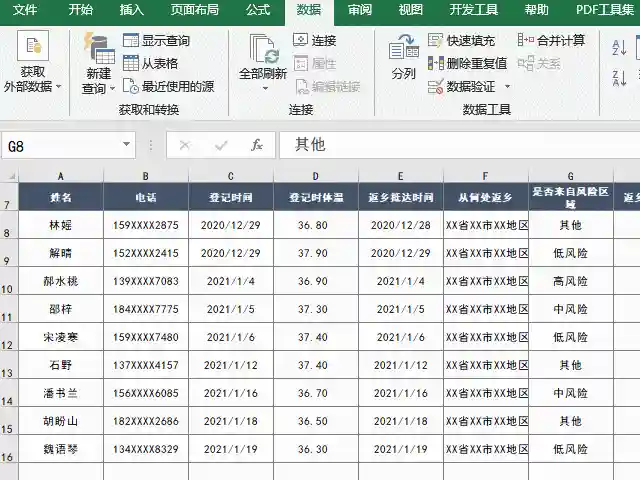Open 最近使用的源
640x480 pixels.
[168, 87]
